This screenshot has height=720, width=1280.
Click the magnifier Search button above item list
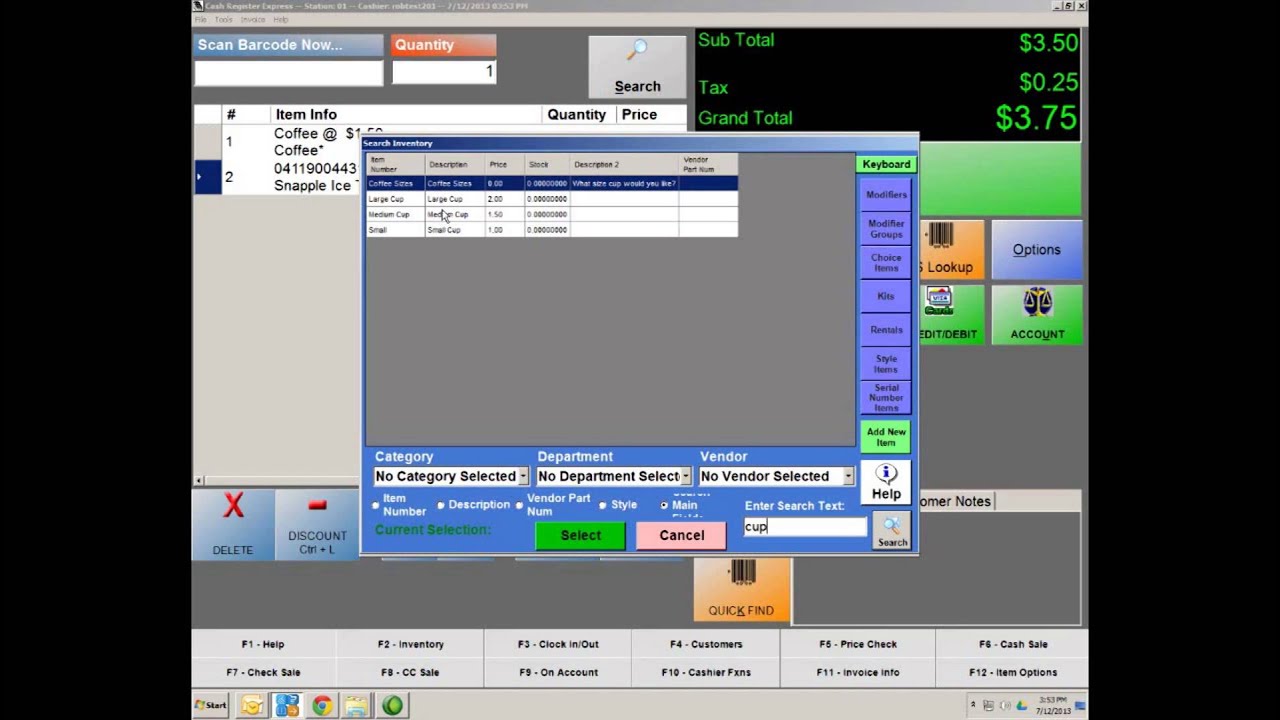637,66
